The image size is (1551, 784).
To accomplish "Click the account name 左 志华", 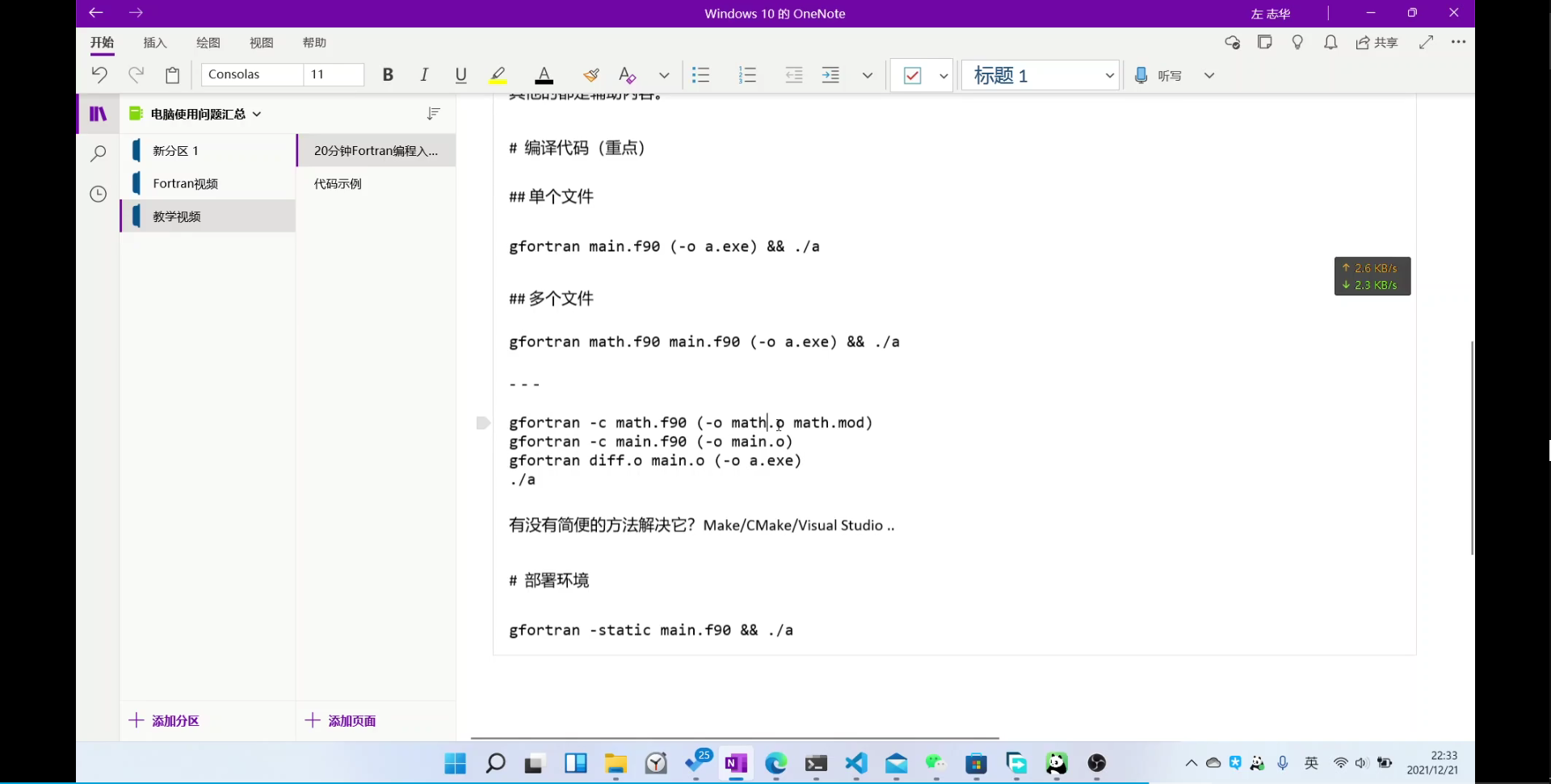I will coord(1271,14).
